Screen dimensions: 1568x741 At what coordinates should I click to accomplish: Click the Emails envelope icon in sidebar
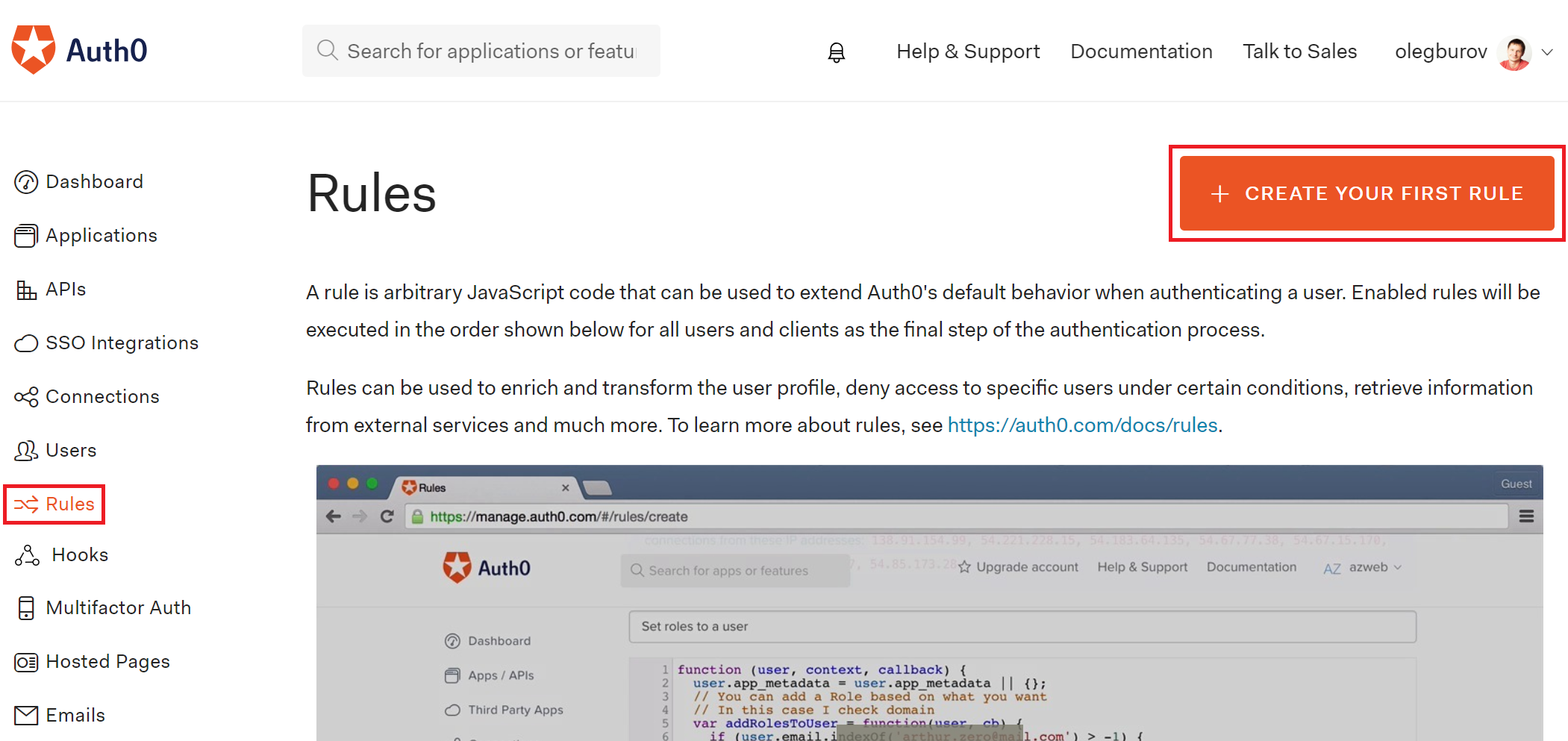(x=26, y=716)
